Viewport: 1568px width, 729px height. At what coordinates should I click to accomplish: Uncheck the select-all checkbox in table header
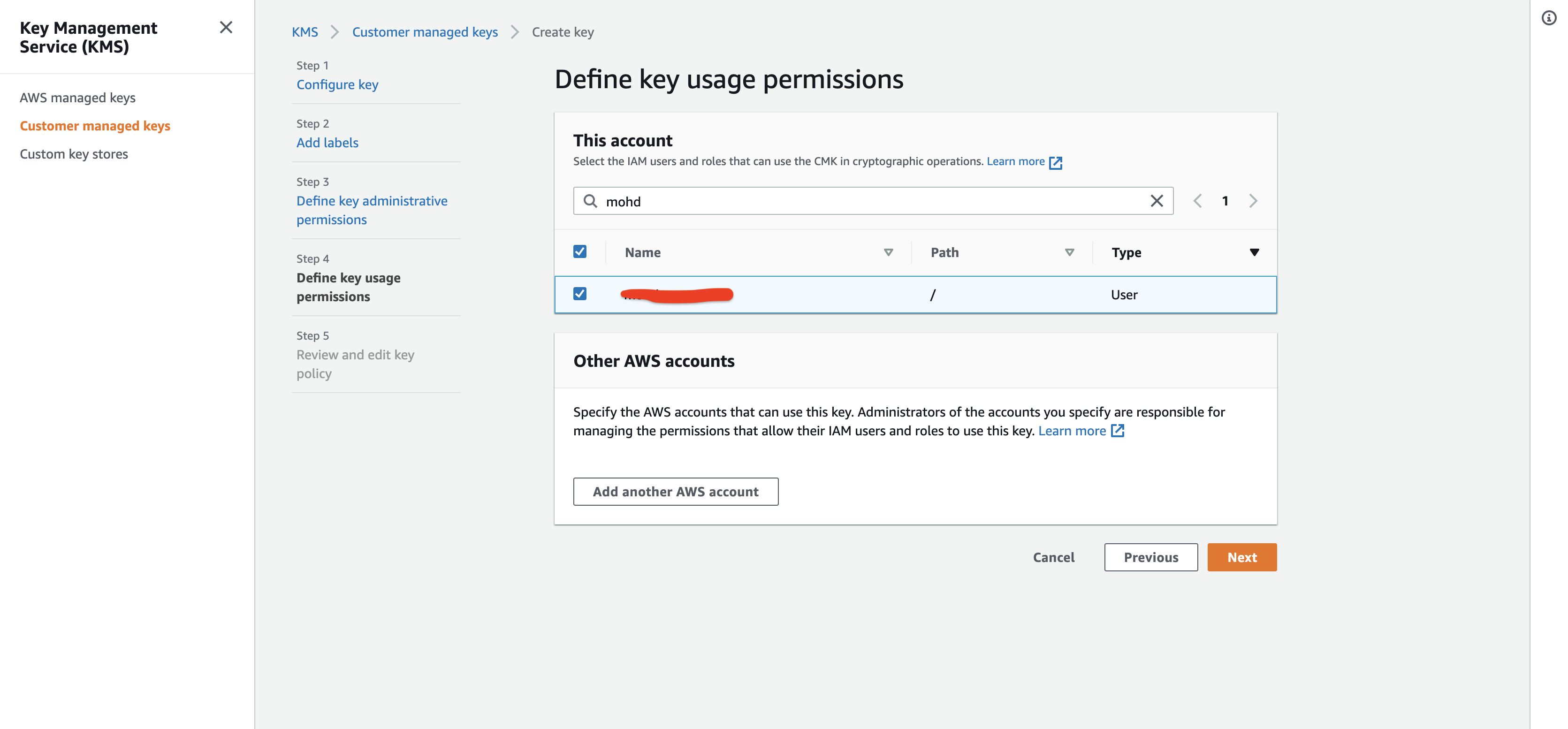pyautogui.click(x=580, y=251)
